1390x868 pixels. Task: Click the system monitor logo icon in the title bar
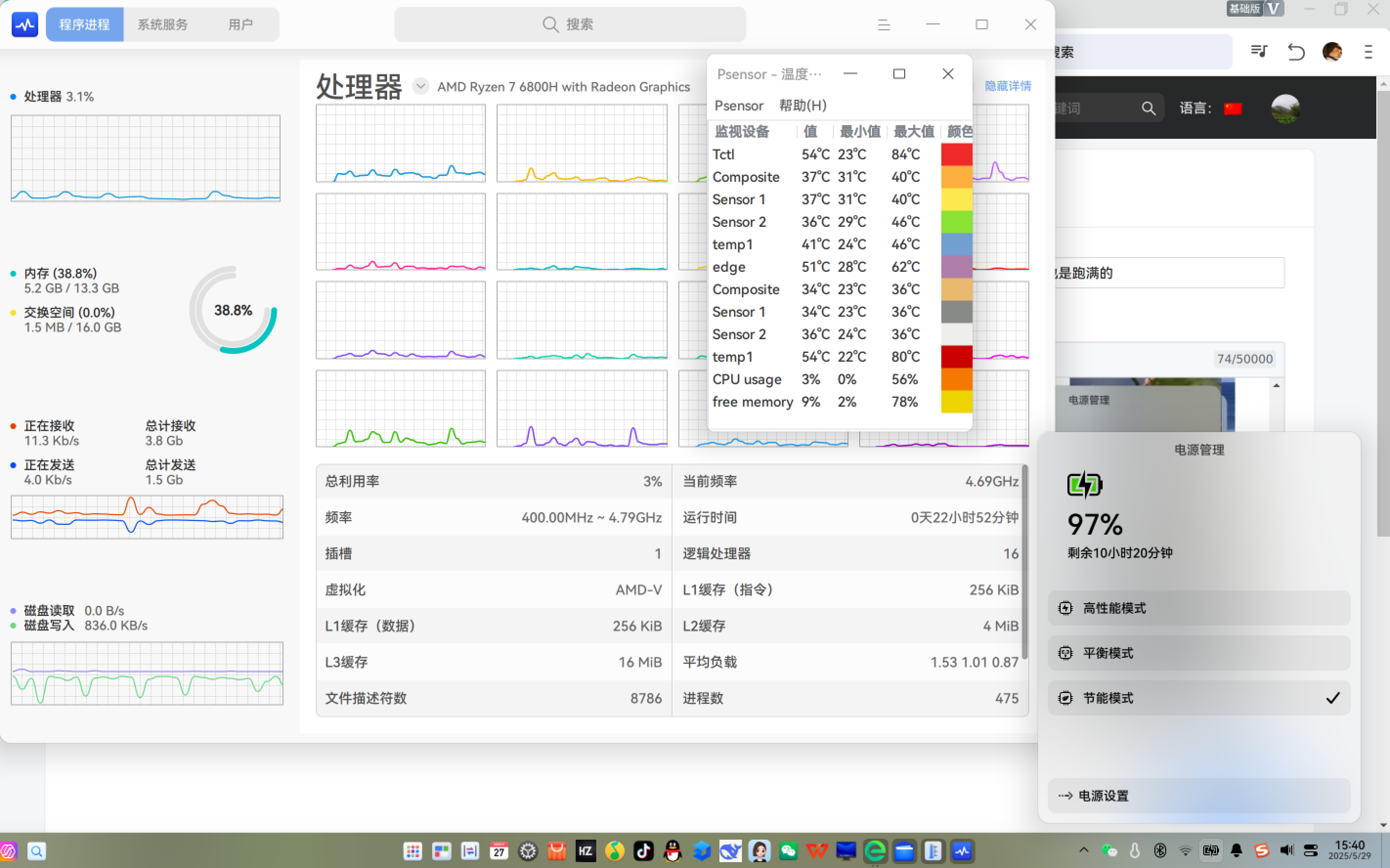click(x=24, y=24)
